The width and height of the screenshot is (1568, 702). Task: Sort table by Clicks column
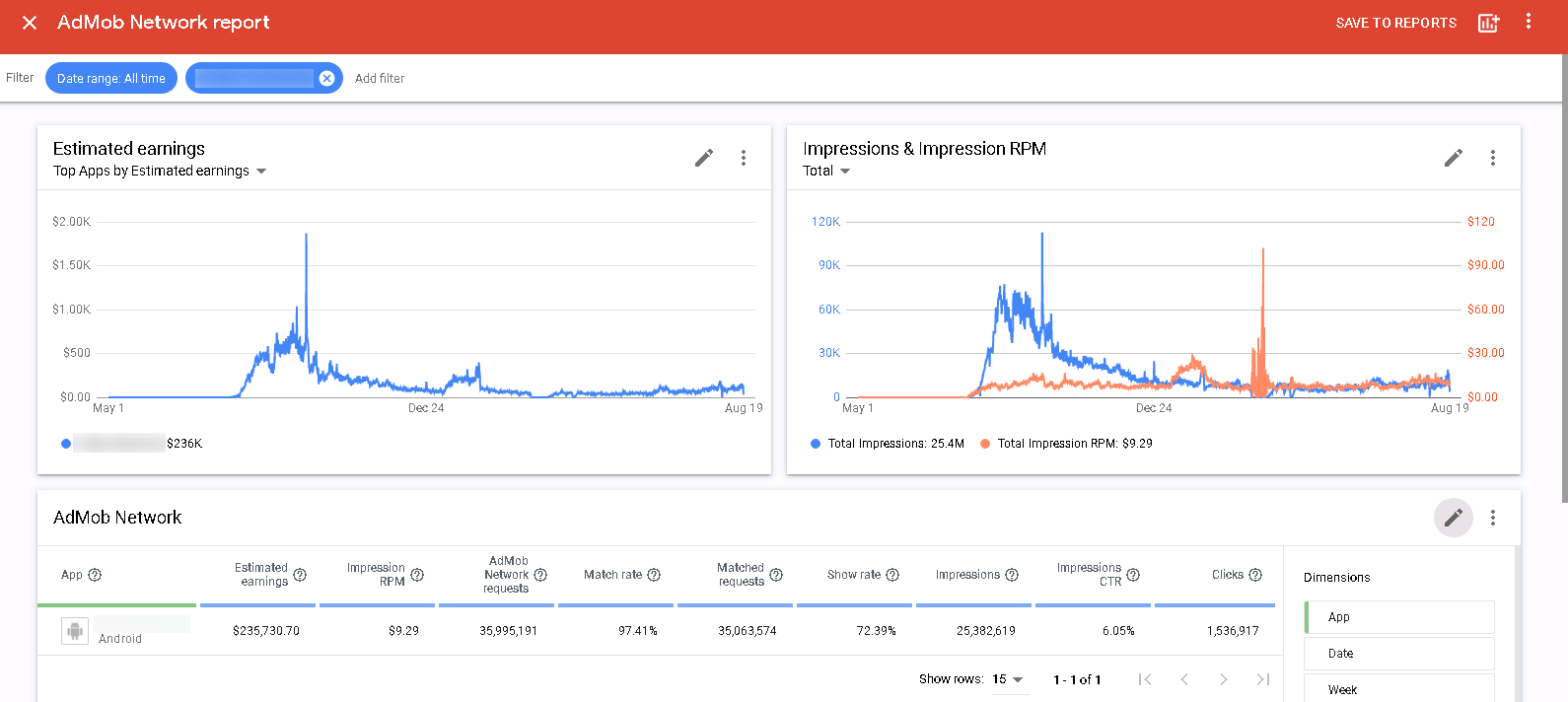coord(1228,575)
